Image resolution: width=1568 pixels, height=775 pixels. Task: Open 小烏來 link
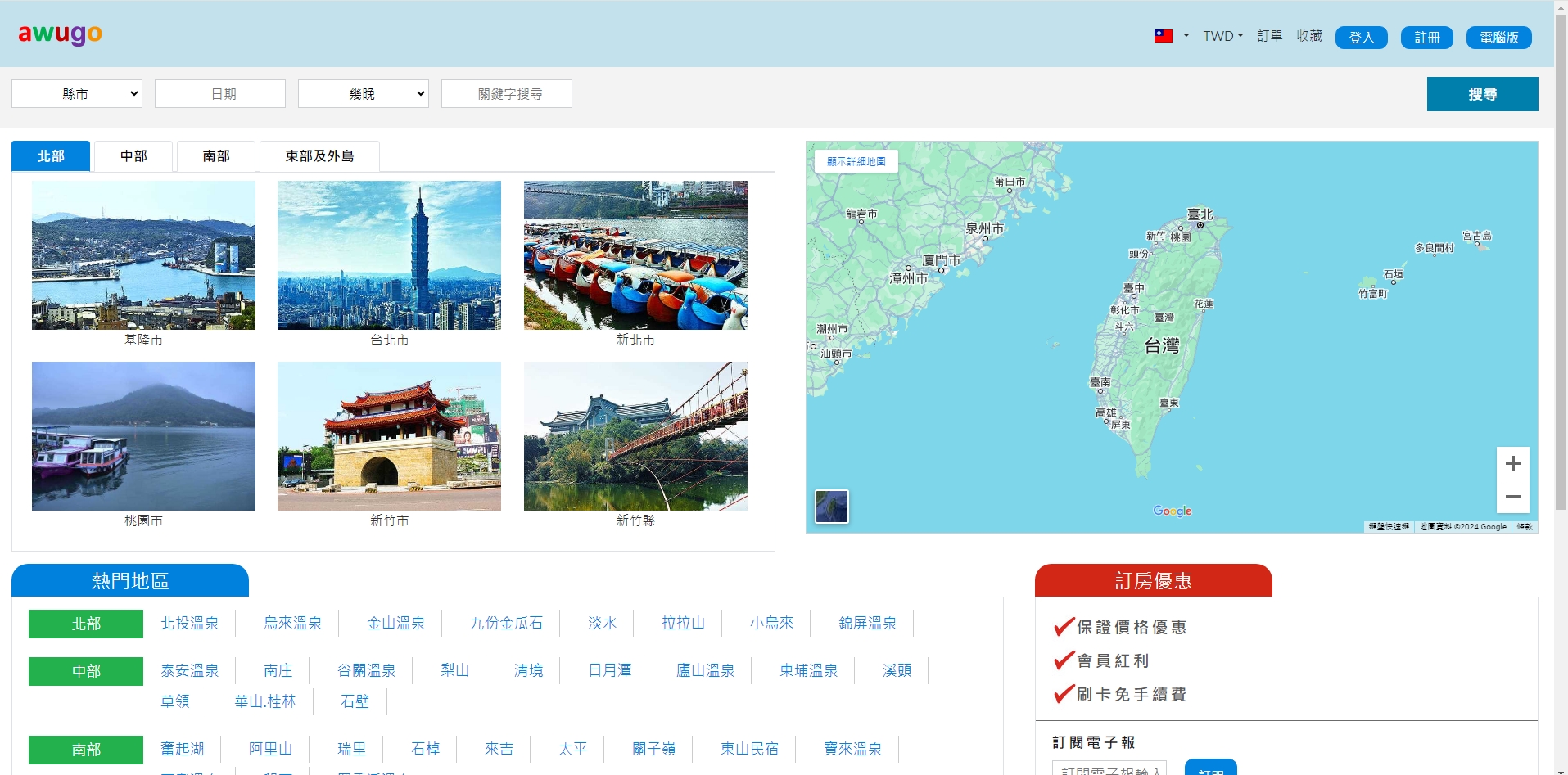point(772,624)
